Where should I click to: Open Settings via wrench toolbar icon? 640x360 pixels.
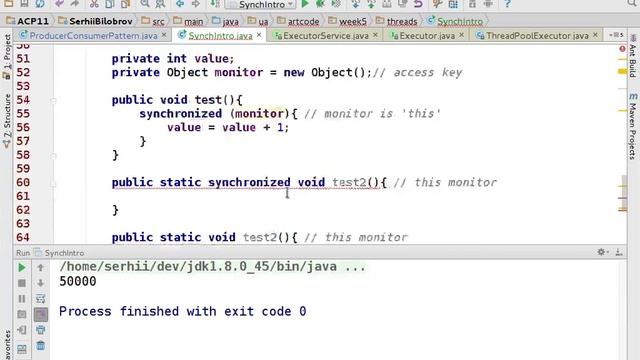[437, 4]
